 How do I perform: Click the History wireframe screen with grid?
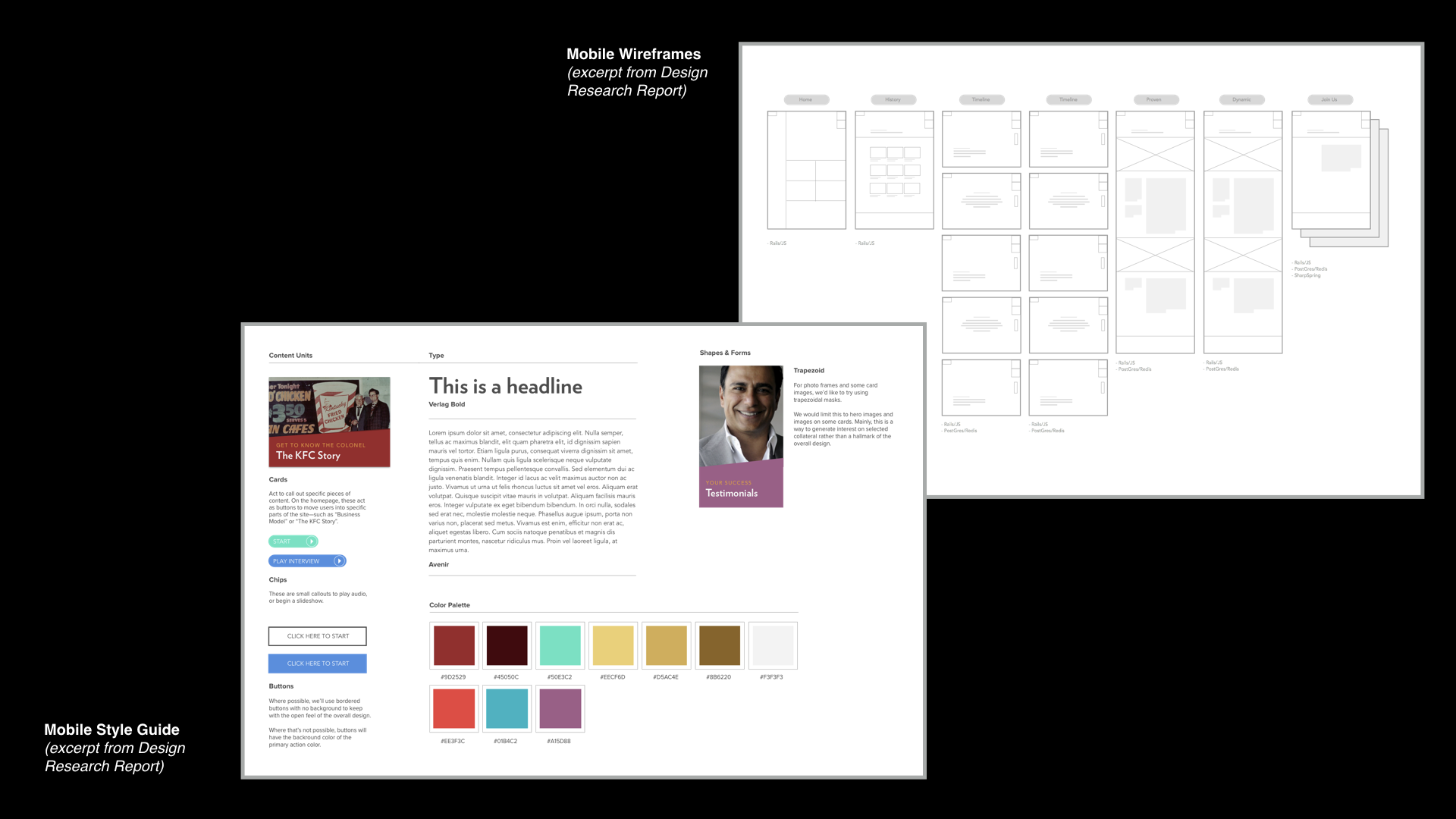pos(894,170)
